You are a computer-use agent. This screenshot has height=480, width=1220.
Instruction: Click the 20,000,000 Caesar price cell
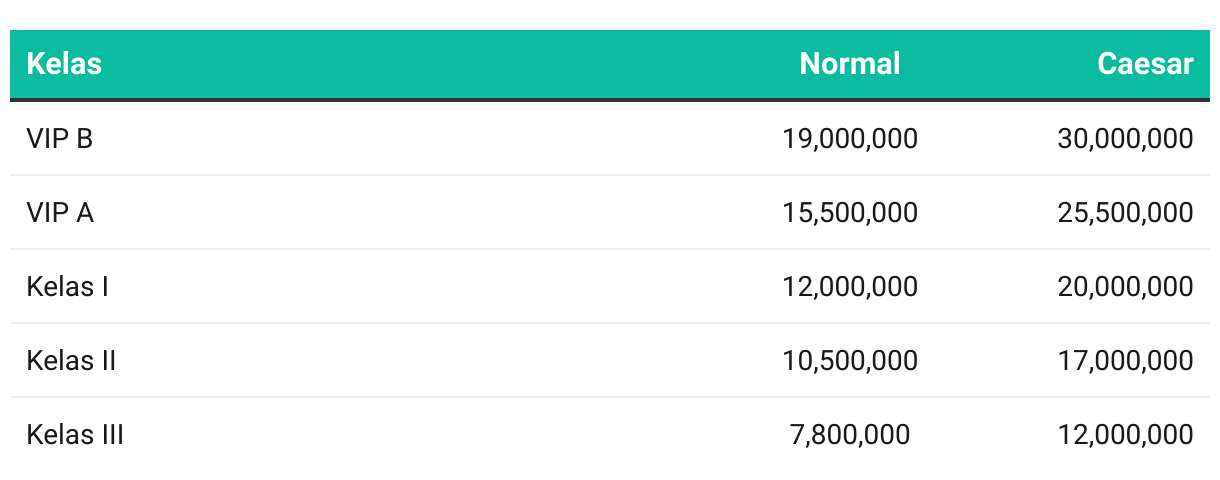(x=1125, y=287)
